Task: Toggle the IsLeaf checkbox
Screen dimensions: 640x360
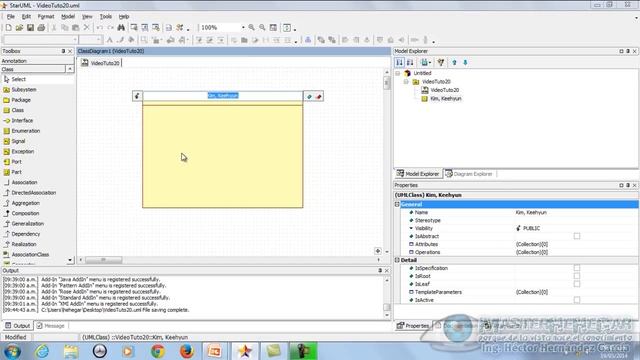Action: [x=577, y=284]
